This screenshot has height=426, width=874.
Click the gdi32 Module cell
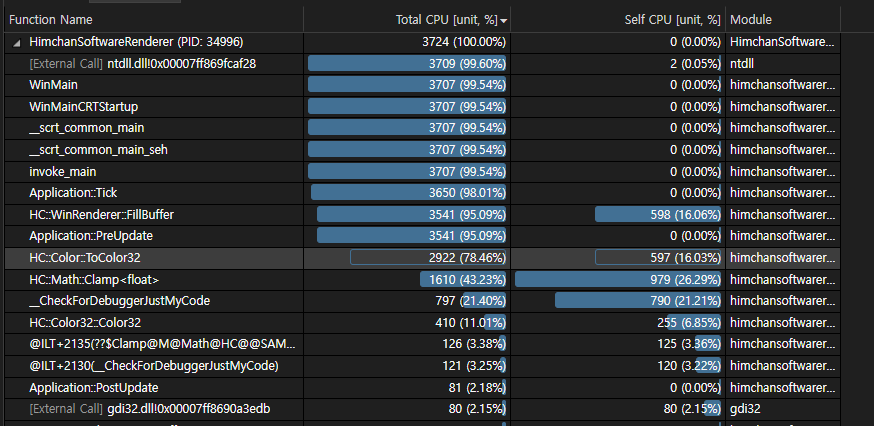(783, 409)
